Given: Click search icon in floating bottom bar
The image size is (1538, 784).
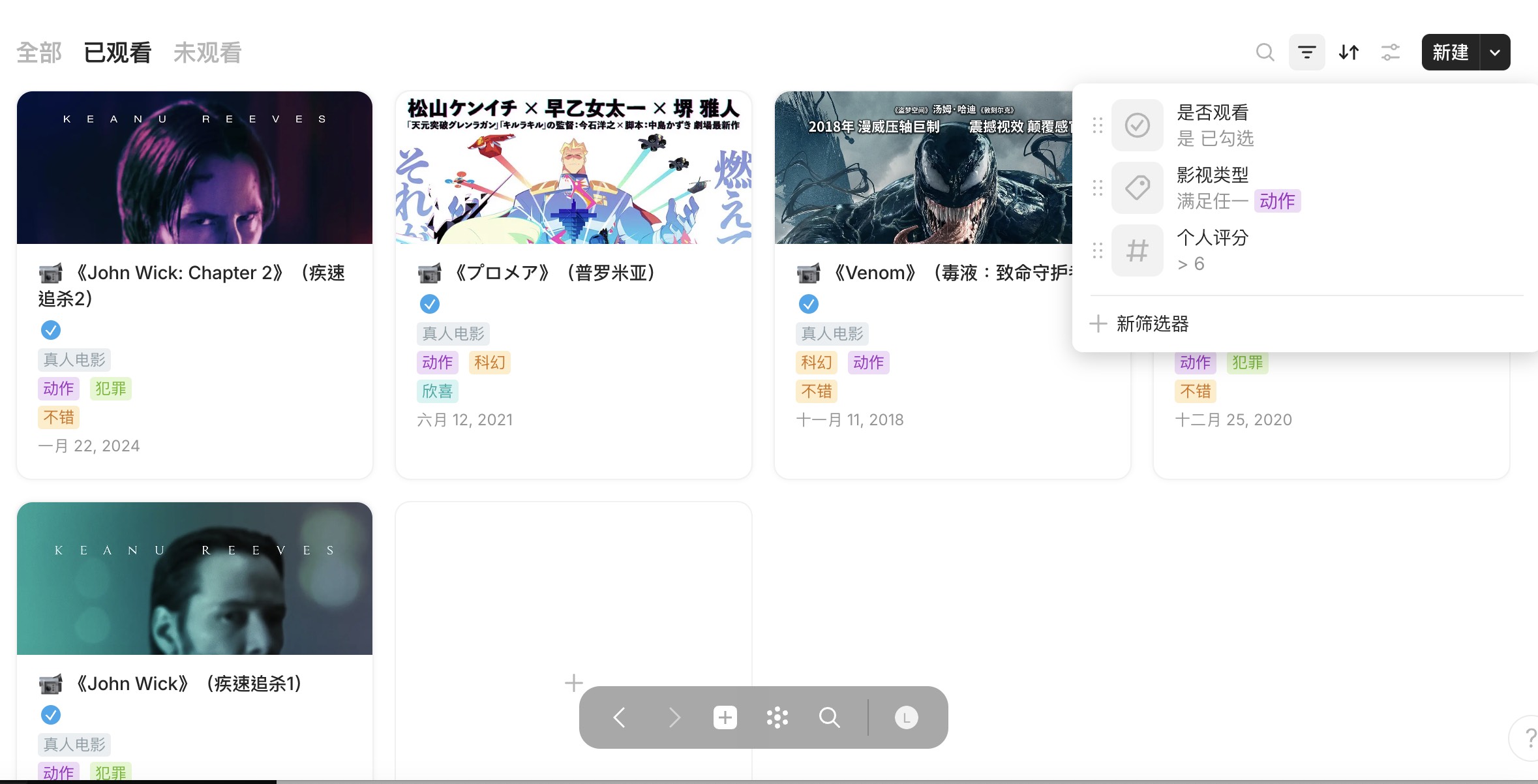Looking at the screenshot, I should [829, 717].
